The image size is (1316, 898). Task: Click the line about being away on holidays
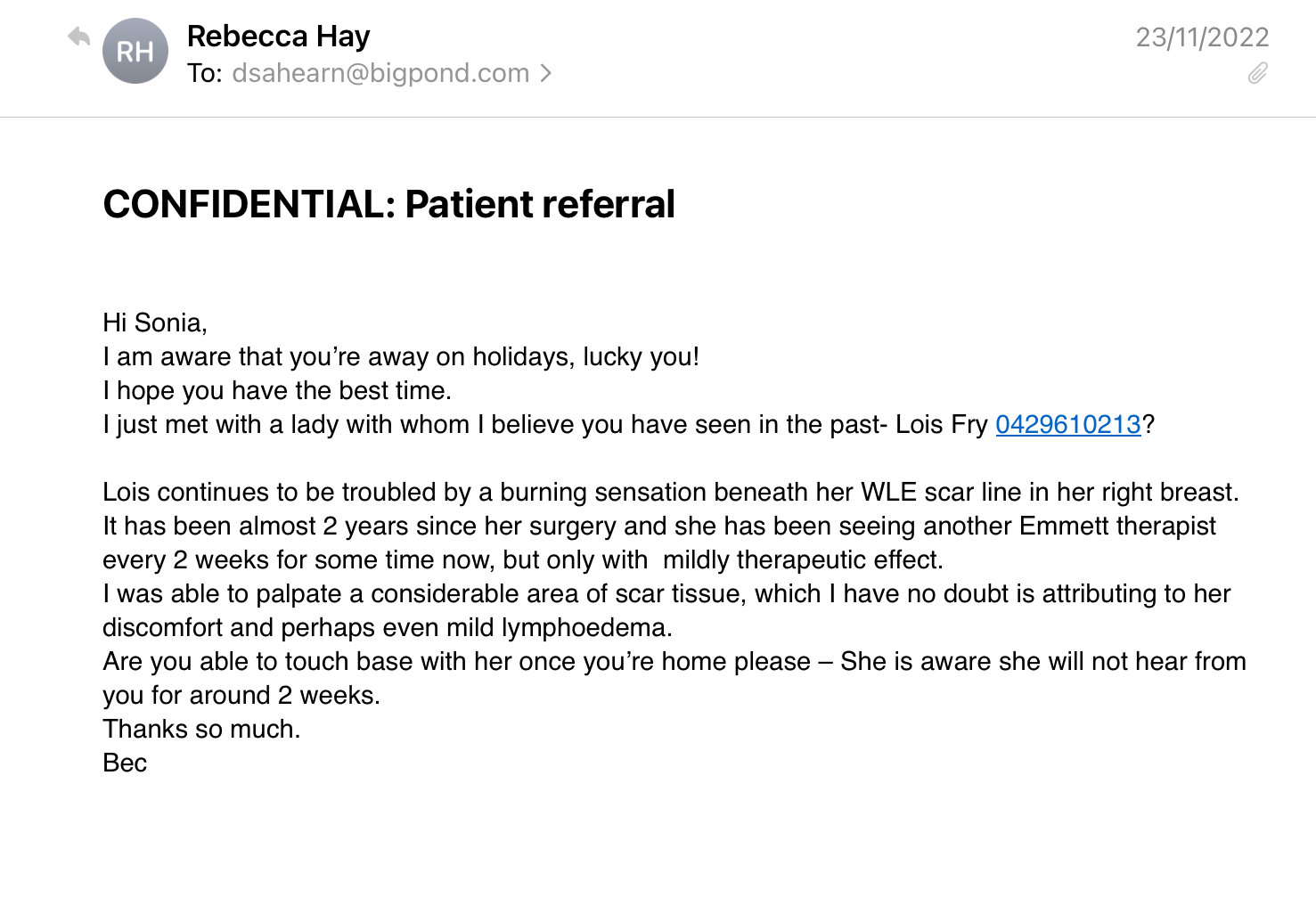click(401, 357)
